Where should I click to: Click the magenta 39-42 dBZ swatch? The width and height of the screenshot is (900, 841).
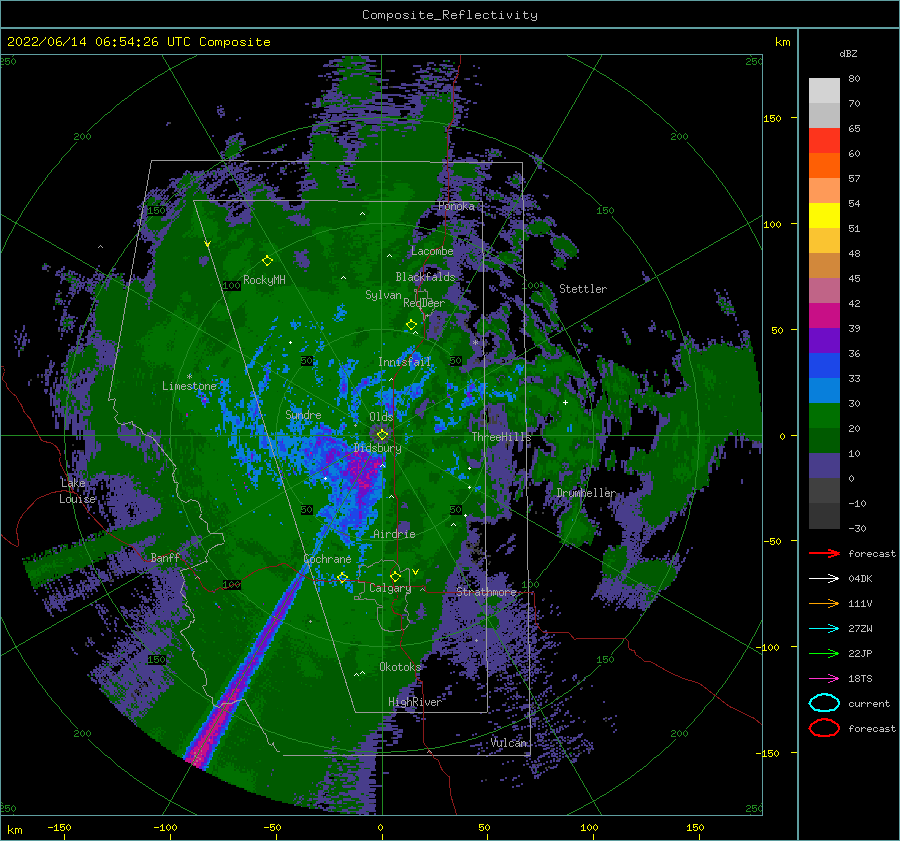pos(824,316)
